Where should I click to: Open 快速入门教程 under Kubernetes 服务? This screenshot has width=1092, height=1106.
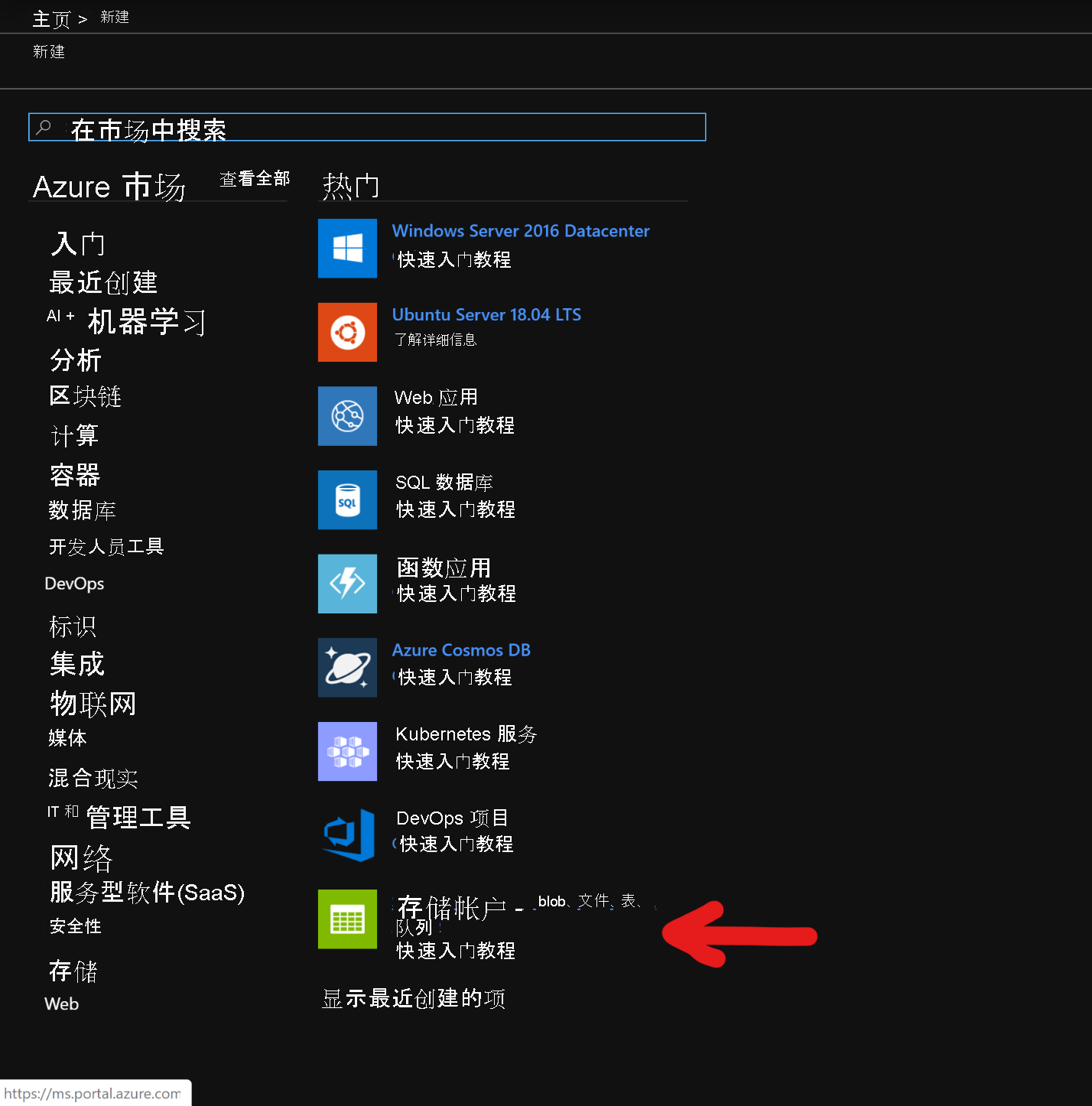[453, 761]
